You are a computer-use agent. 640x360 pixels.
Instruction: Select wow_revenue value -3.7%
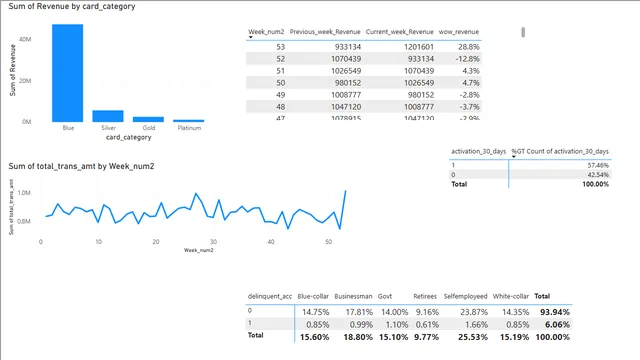pyautogui.click(x=469, y=107)
